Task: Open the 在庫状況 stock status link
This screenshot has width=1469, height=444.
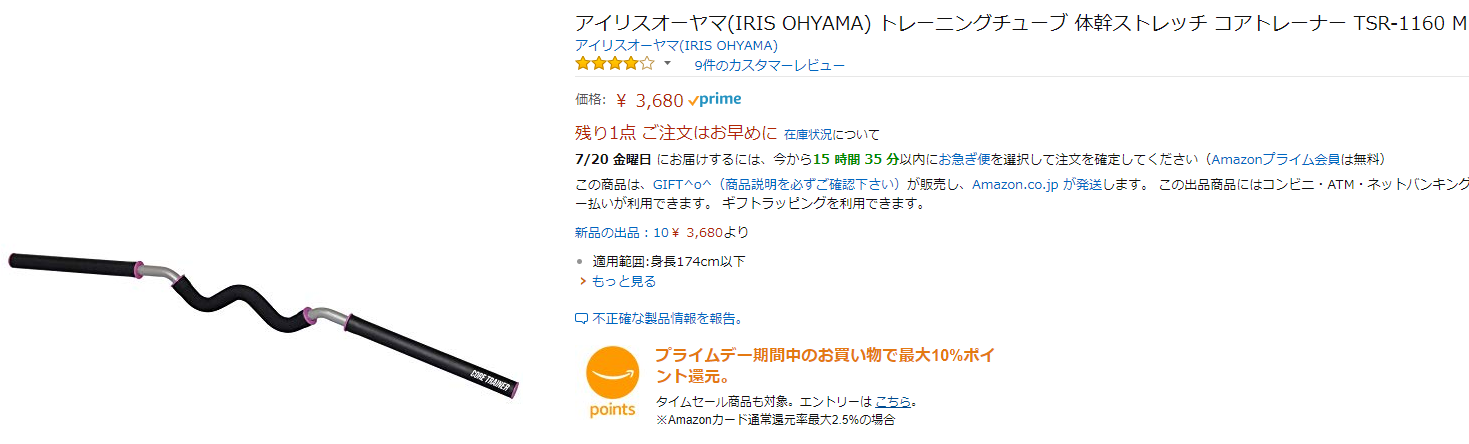Action: [808, 134]
